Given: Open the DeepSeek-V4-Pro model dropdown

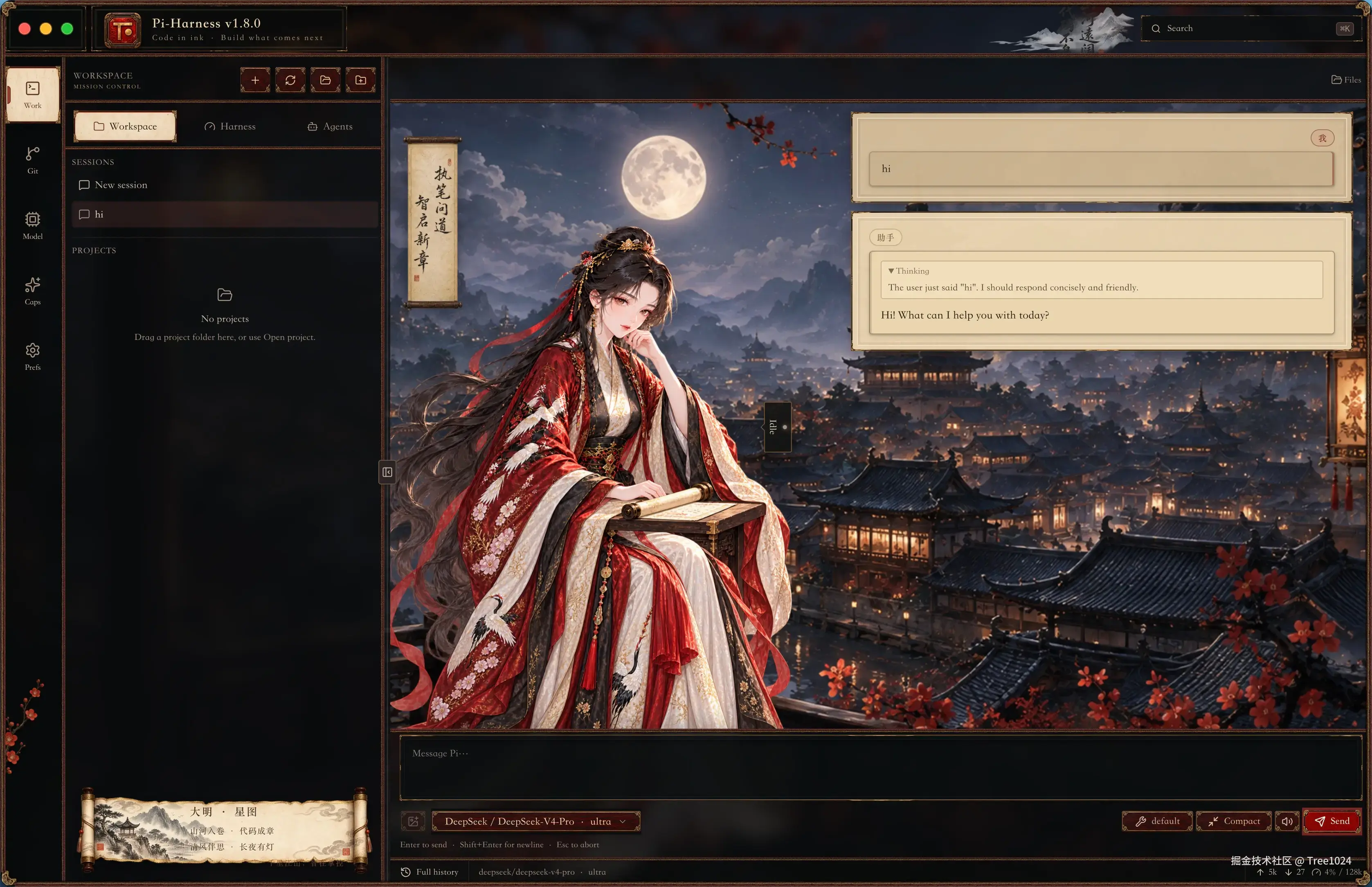Looking at the screenshot, I should pyautogui.click(x=535, y=821).
